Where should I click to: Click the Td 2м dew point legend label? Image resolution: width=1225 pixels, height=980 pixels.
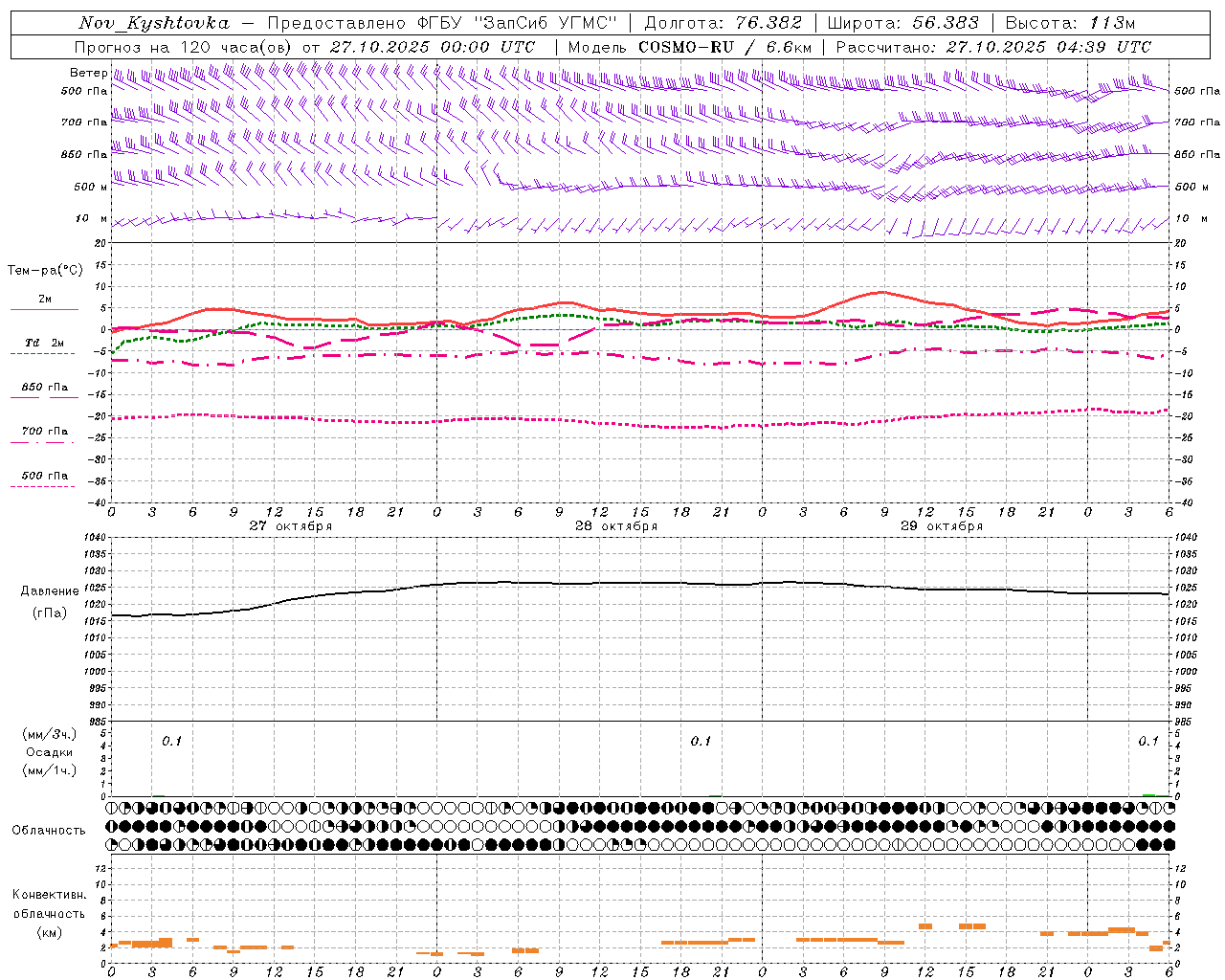(x=45, y=342)
